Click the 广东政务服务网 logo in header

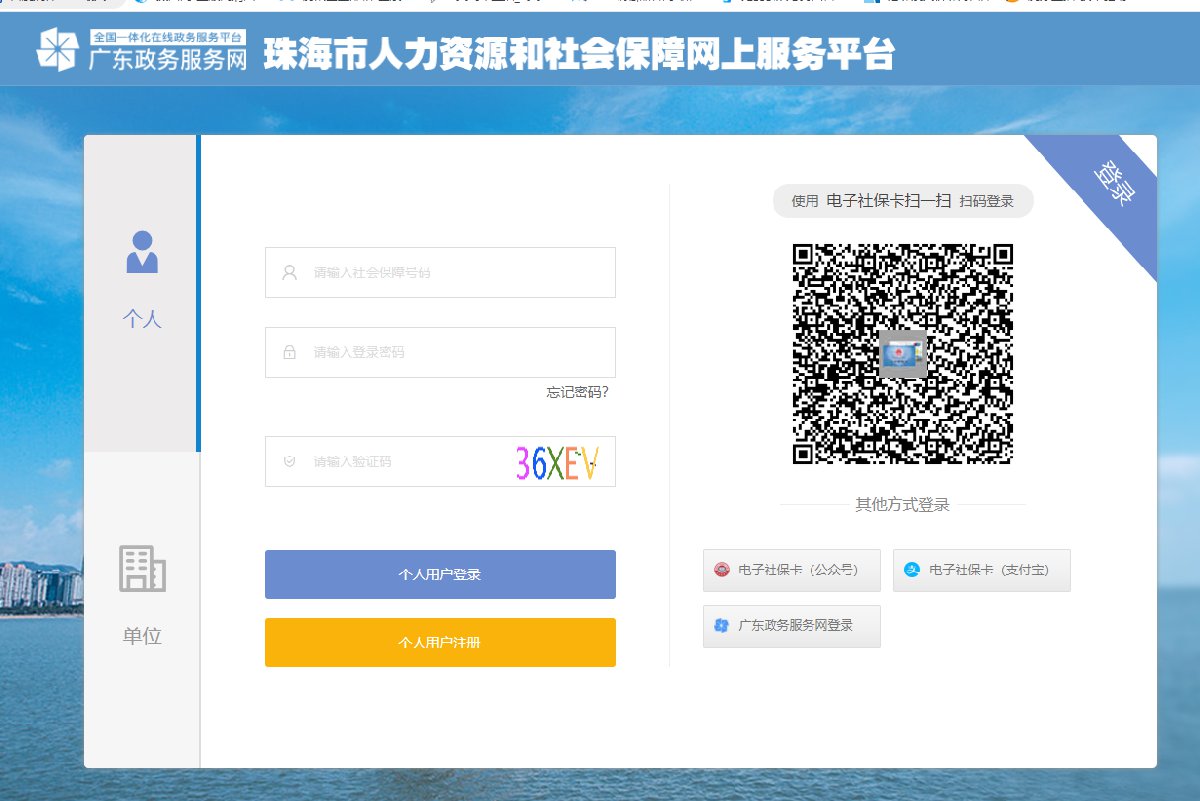tap(142, 50)
